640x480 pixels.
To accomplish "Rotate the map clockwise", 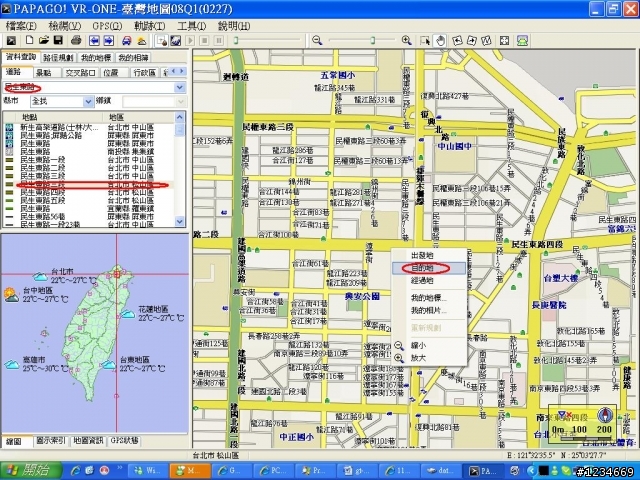I will (472, 40).
